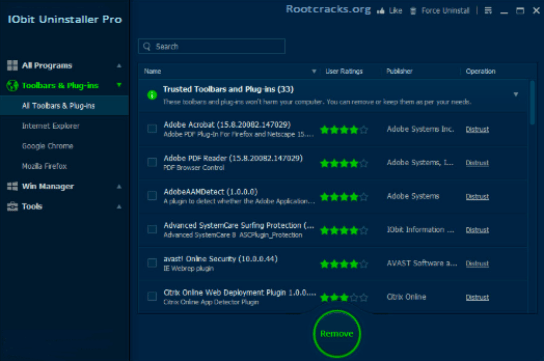Click Trusted Toolbars and Plug-ins (33) heading
Image resolution: width=544 pixels, height=361 pixels.
pyautogui.click(x=228, y=89)
